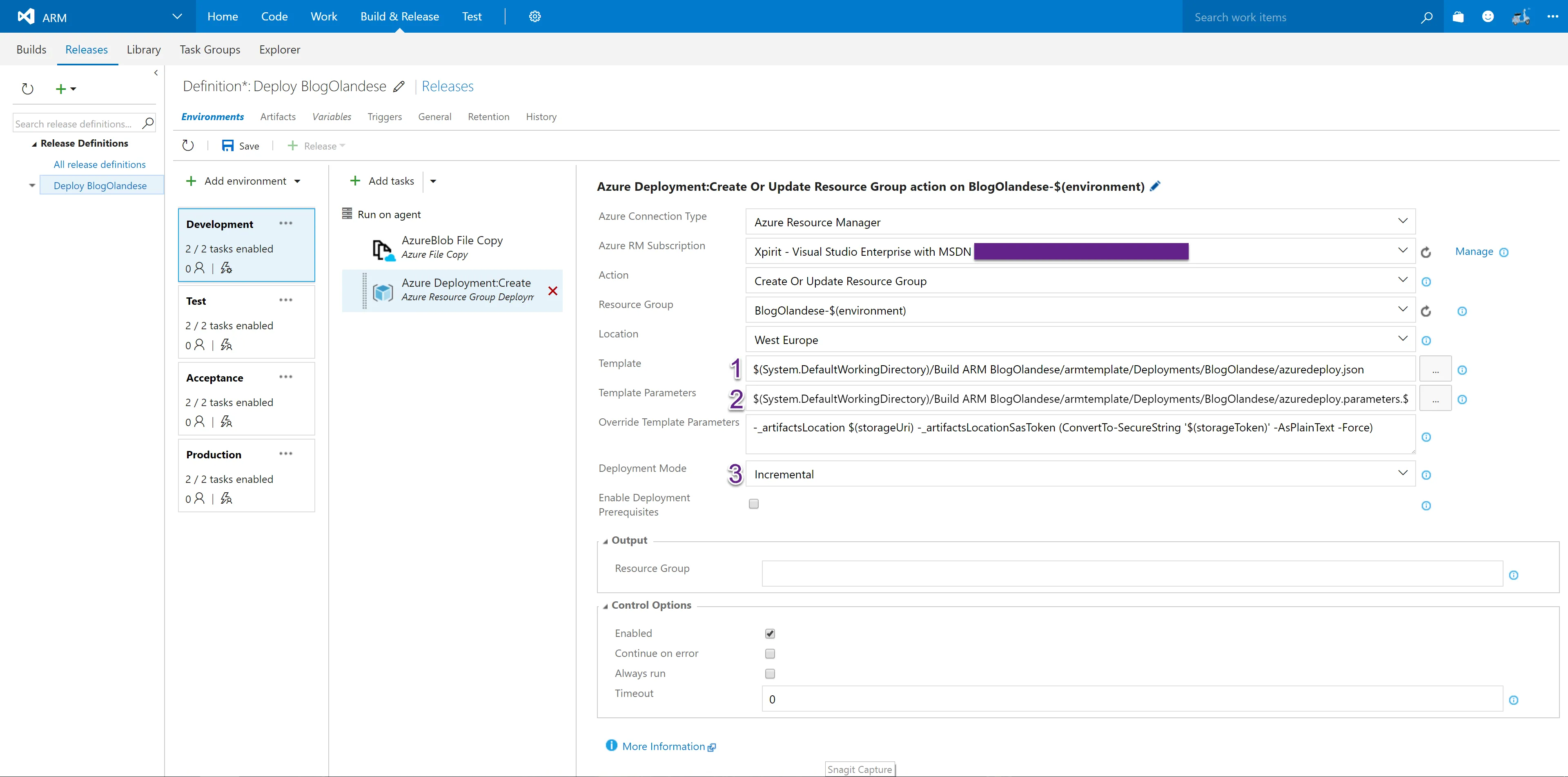Open the Retention tab
The width and height of the screenshot is (1568, 777).
(488, 116)
